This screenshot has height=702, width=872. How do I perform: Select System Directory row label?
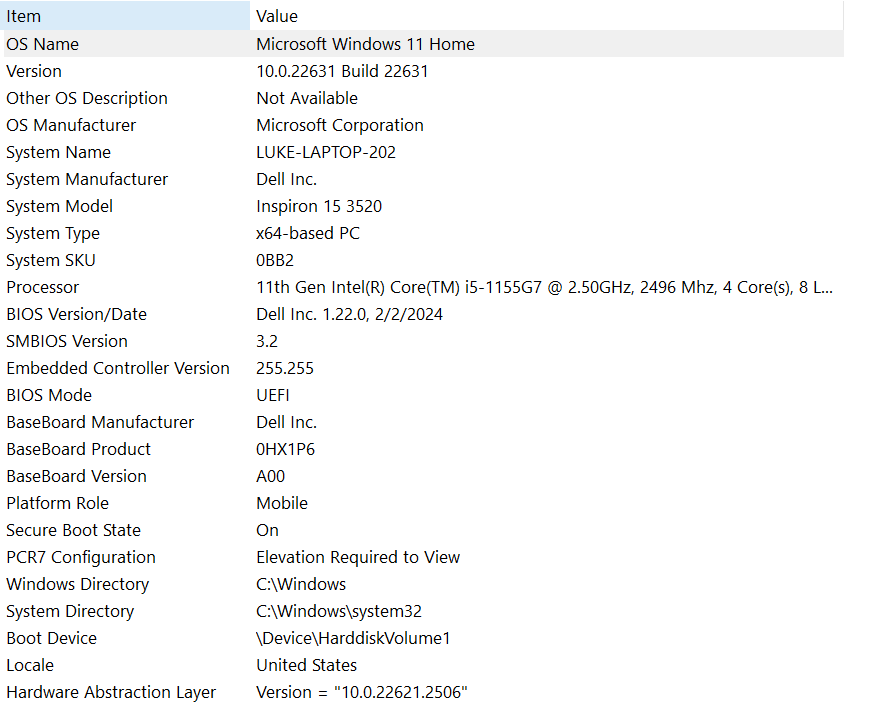(70, 611)
